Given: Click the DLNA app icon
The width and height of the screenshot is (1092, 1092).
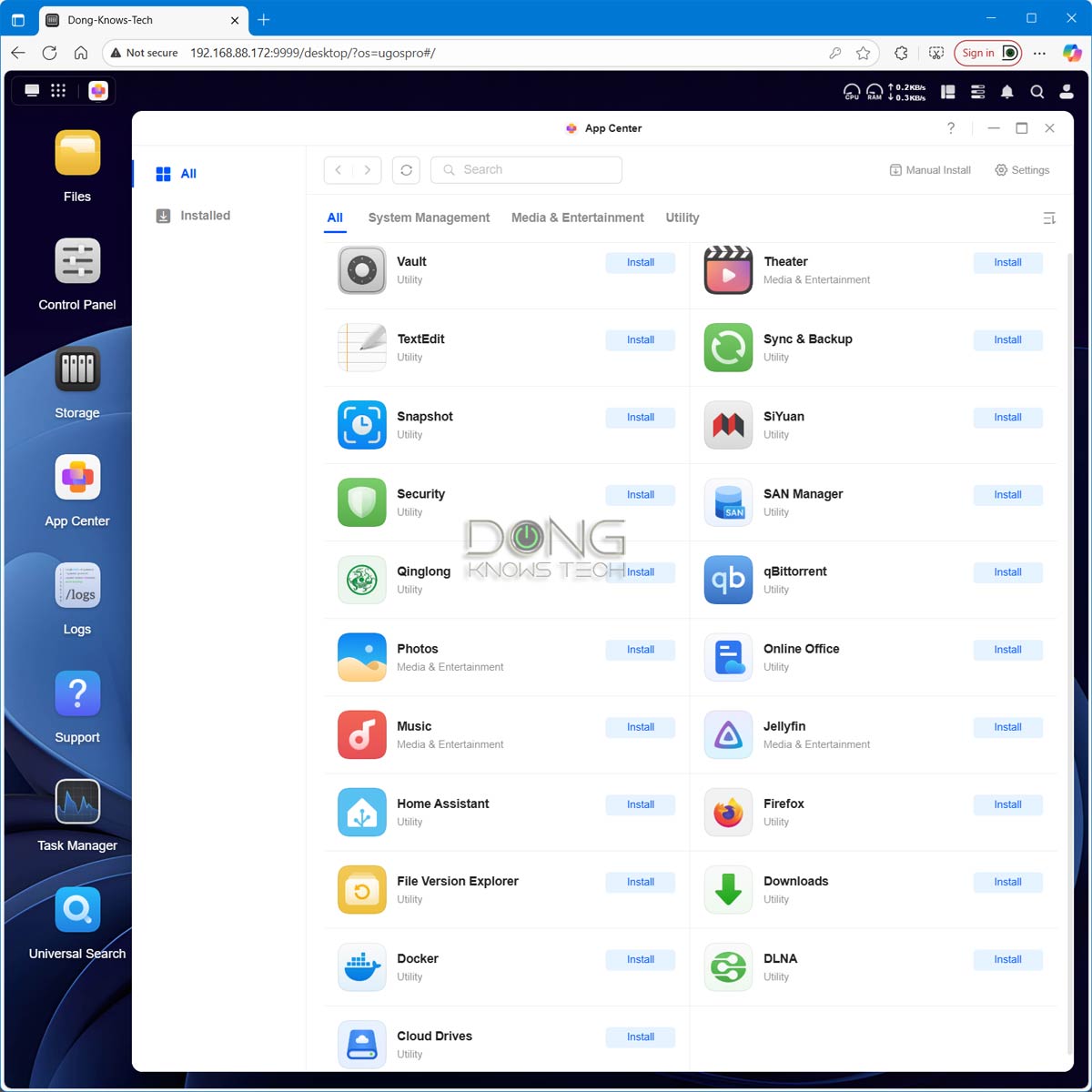Looking at the screenshot, I should 729,966.
